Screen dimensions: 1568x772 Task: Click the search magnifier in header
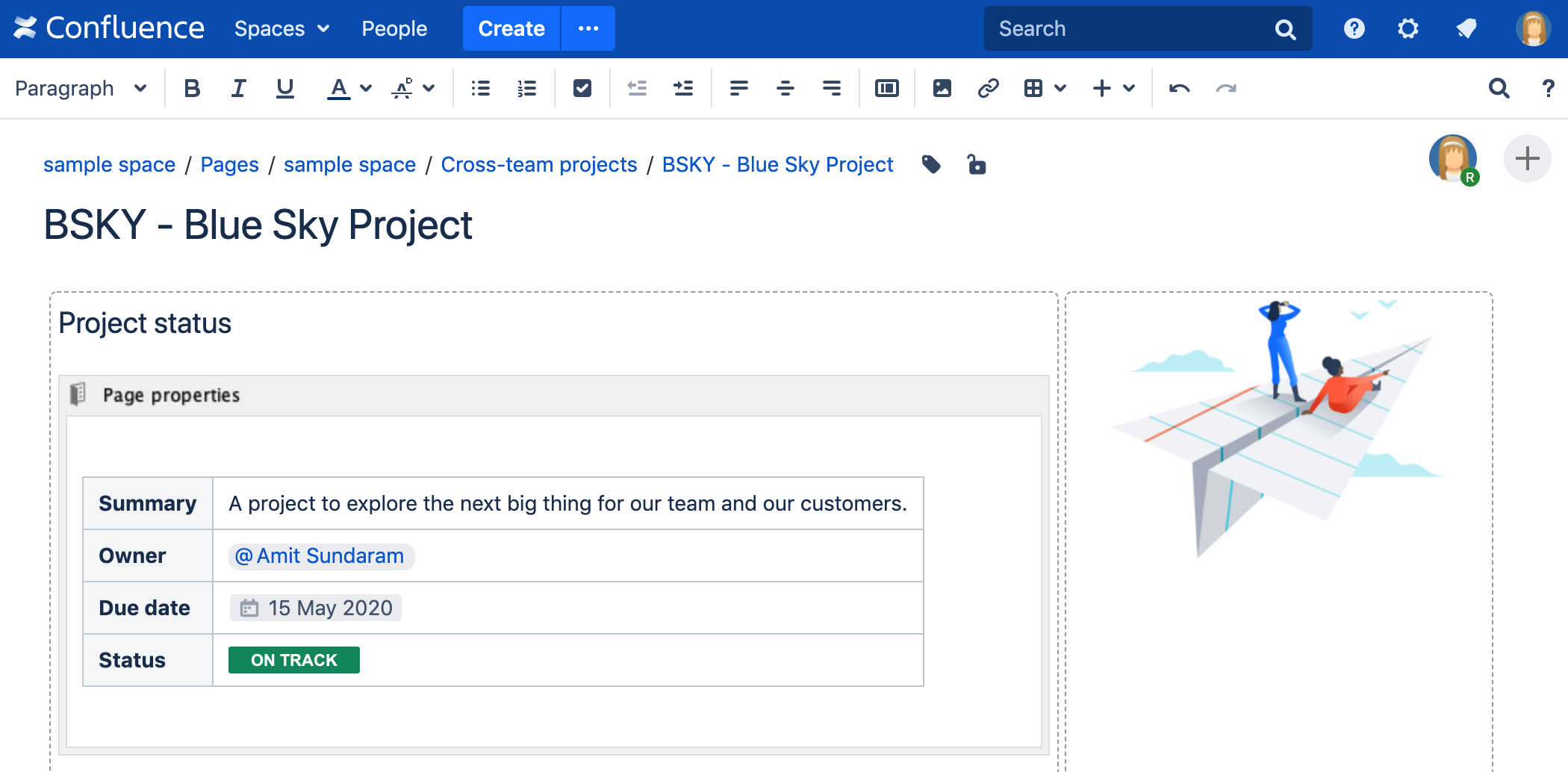tap(1285, 29)
